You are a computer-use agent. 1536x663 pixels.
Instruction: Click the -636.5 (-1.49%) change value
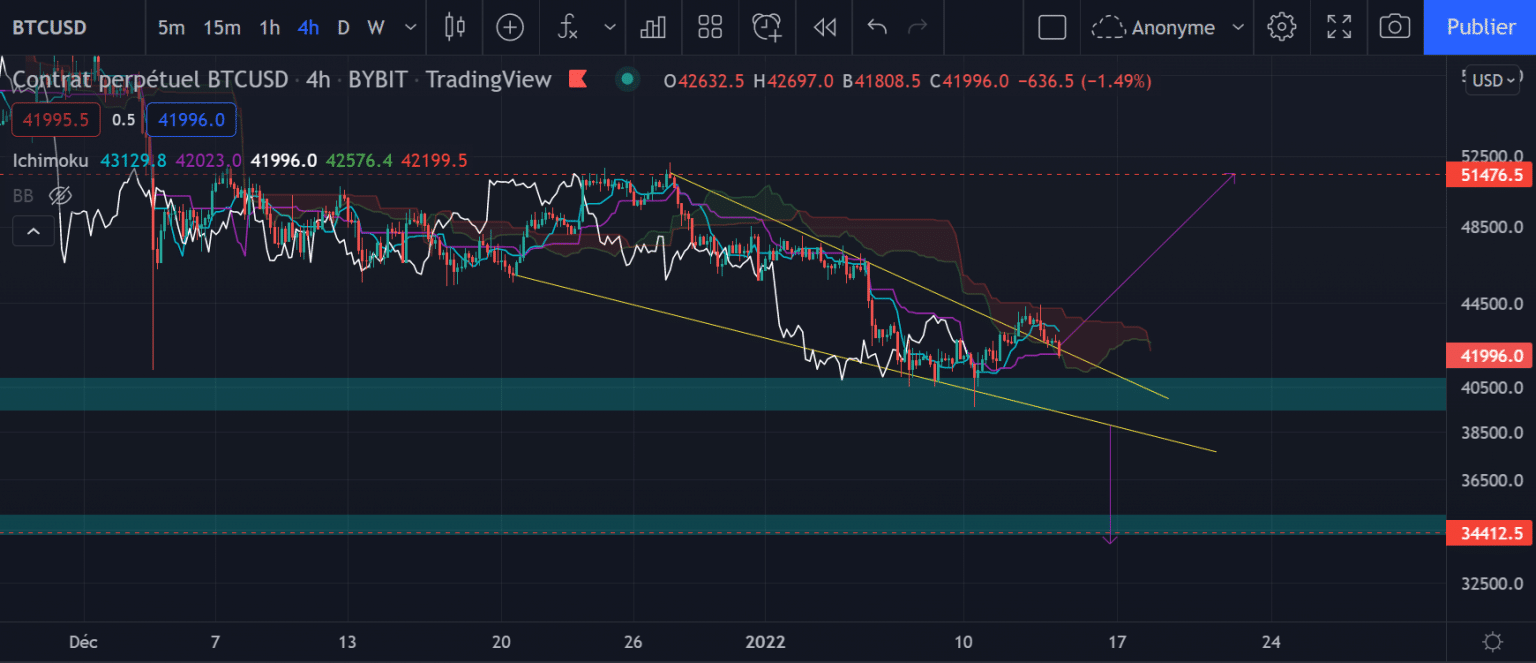[x=1084, y=81]
